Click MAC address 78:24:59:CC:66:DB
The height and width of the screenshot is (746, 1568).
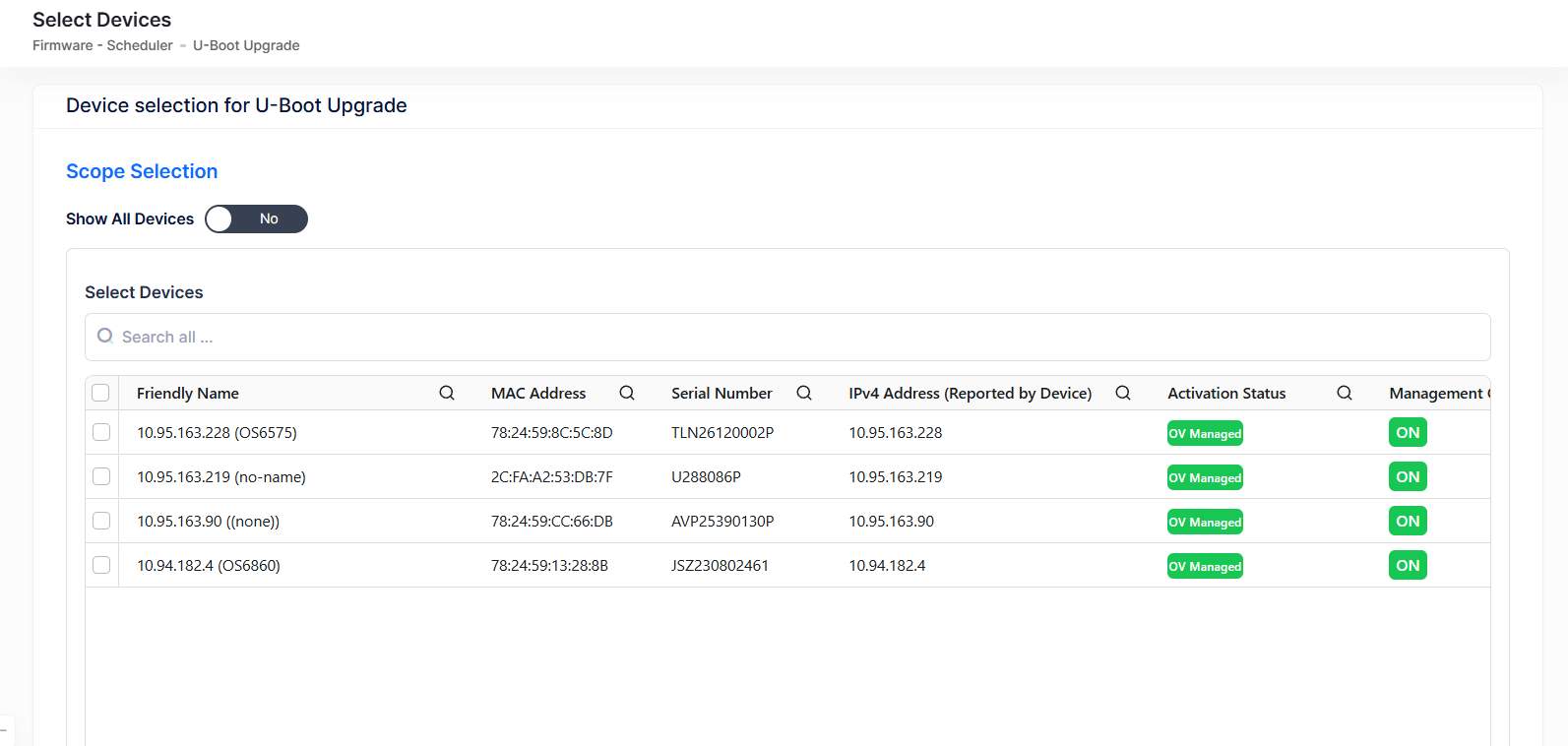(552, 521)
